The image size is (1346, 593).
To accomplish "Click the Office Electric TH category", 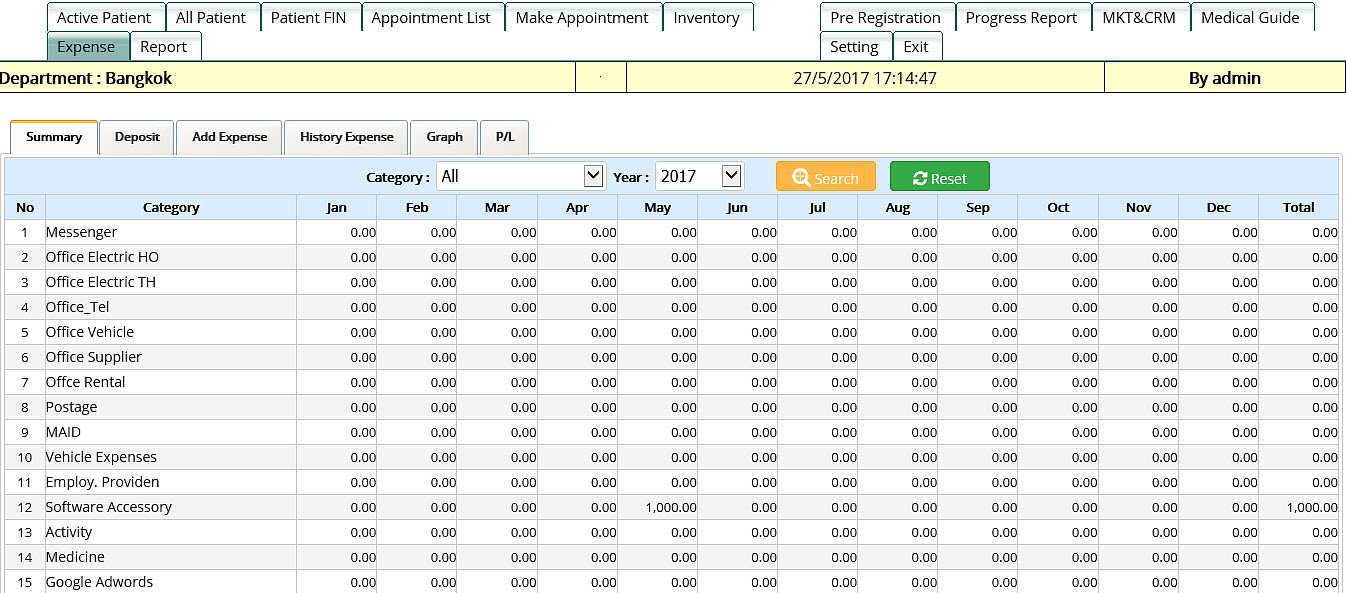I will pos(101,282).
